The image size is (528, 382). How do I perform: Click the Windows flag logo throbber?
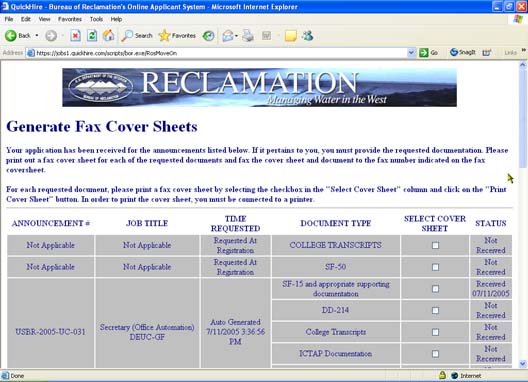click(x=518, y=19)
